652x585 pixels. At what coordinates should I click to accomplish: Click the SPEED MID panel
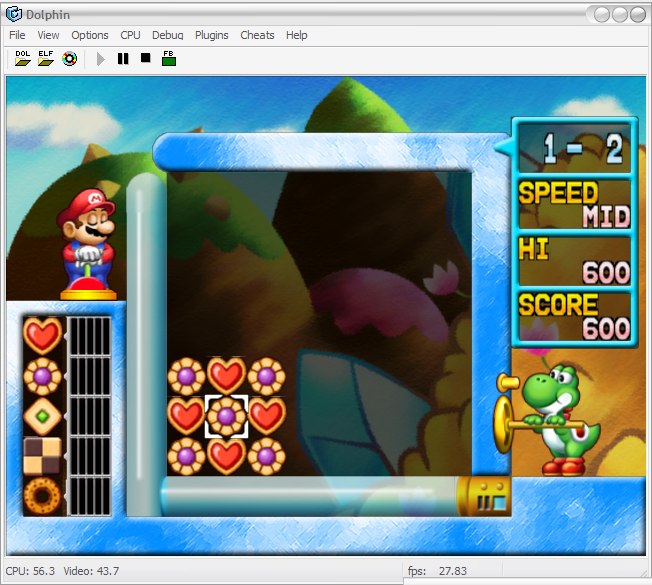575,204
